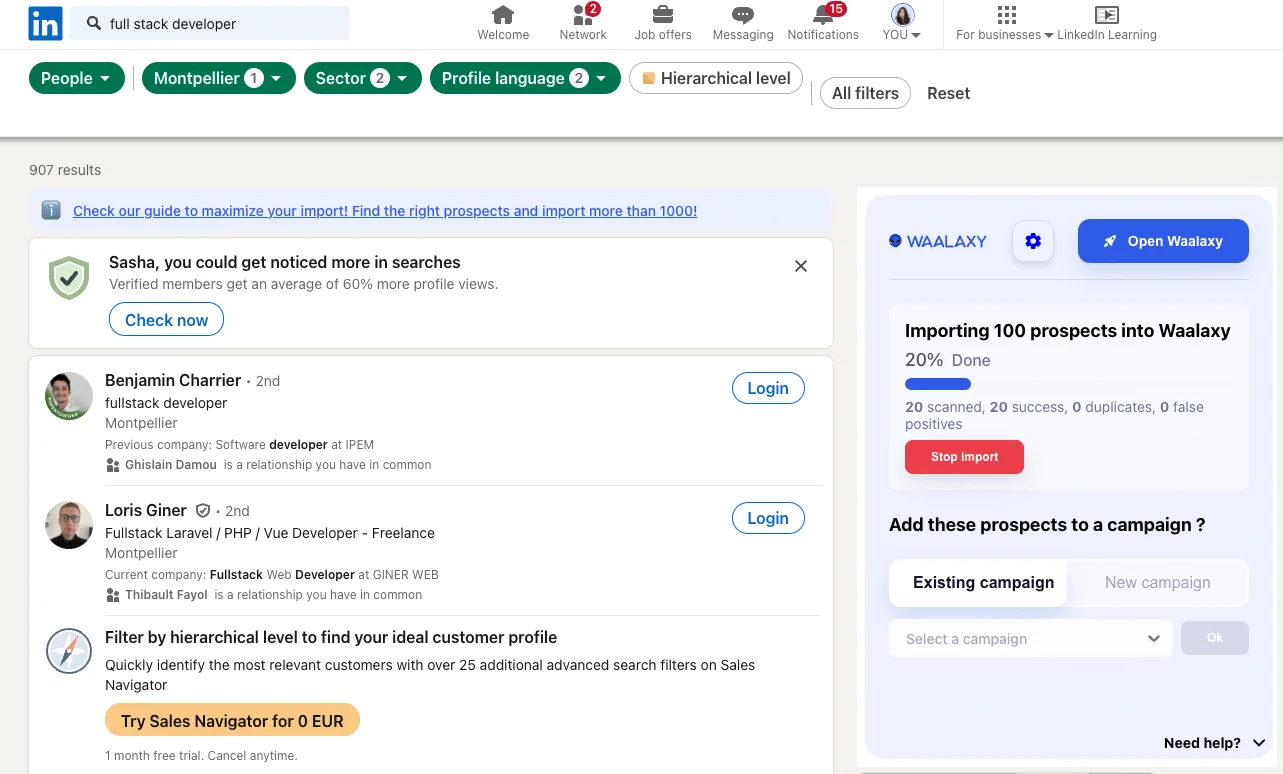Click the Ok confirm button
This screenshot has width=1283, height=774.
tap(1215, 638)
